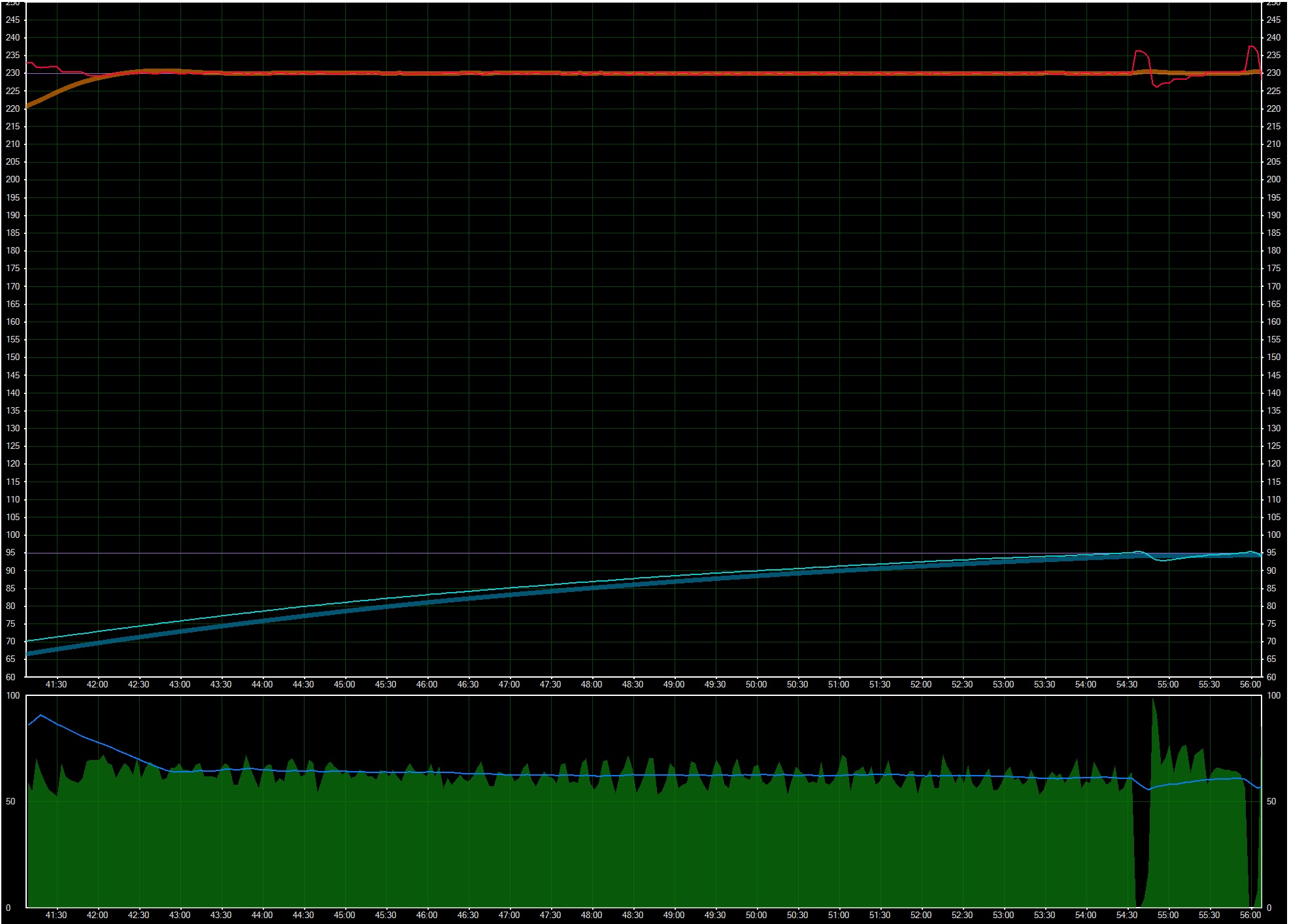
Task: Click the 230 label on the left temperature axis
Action: (x=12, y=73)
